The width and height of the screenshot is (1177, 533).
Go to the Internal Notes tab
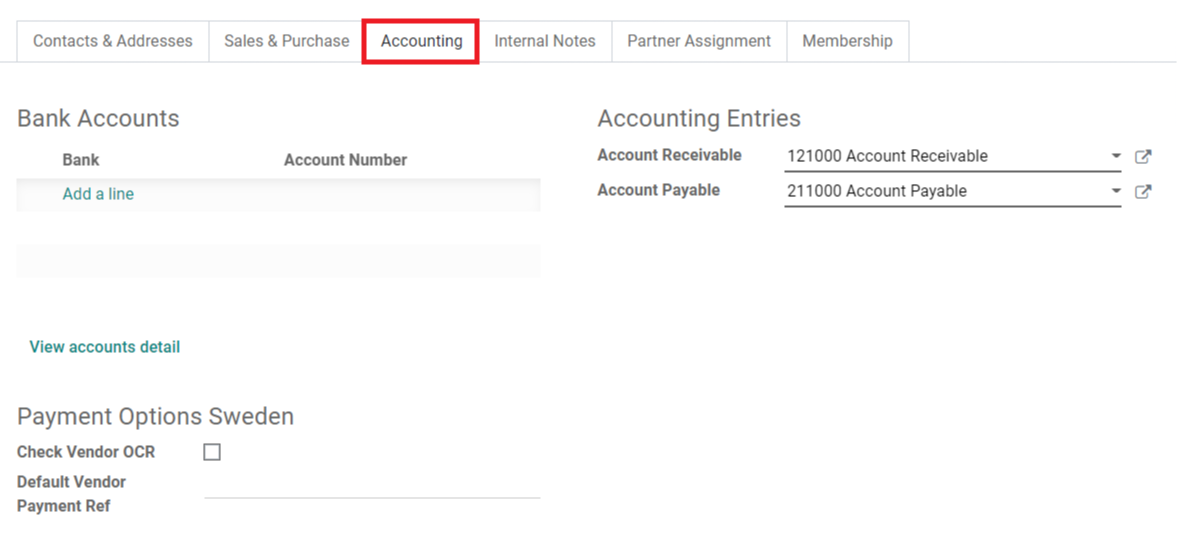[544, 41]
